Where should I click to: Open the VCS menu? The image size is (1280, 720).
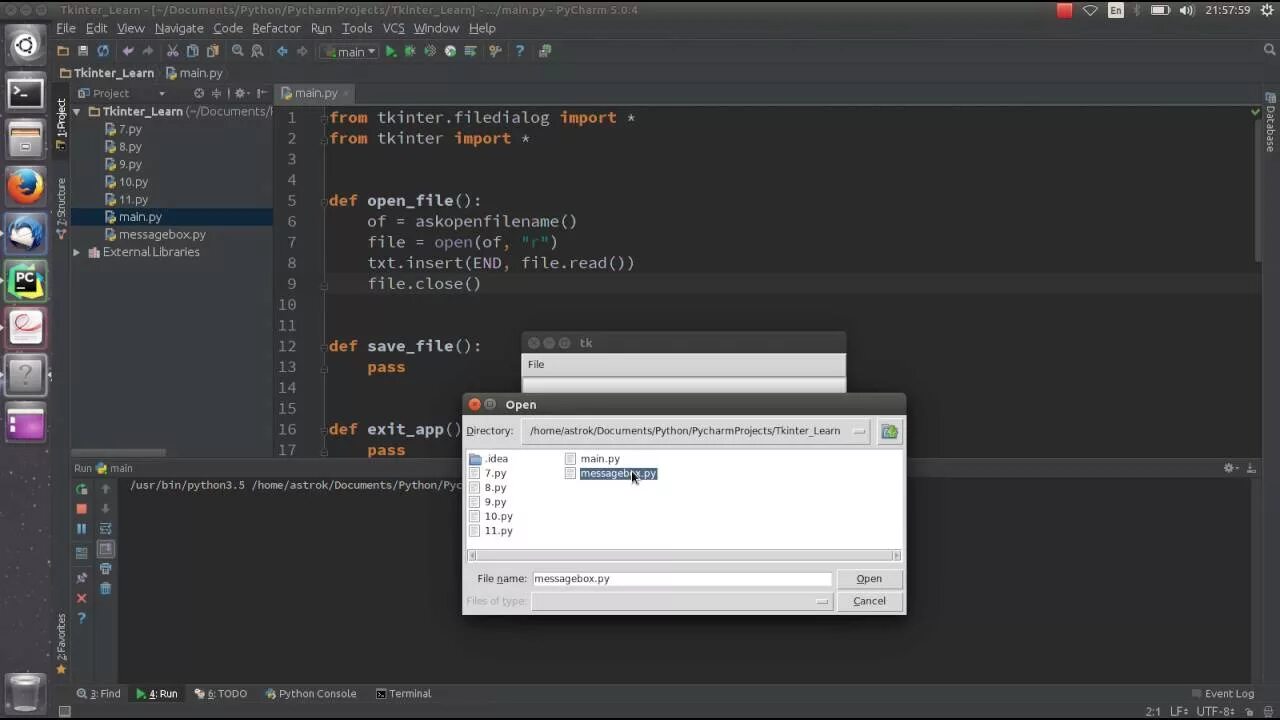(x=393, y=28)
